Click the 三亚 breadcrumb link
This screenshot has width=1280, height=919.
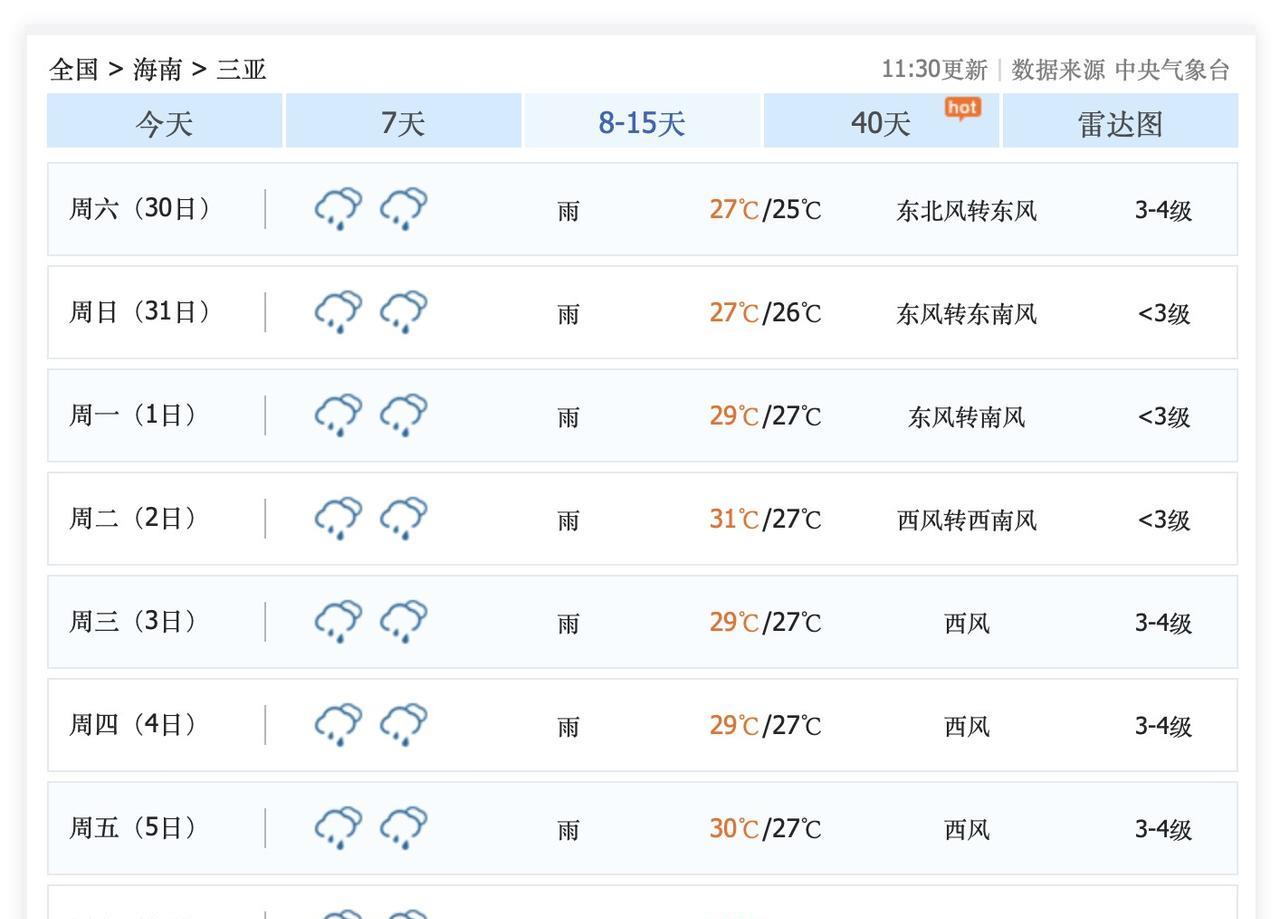coord(242,70)
